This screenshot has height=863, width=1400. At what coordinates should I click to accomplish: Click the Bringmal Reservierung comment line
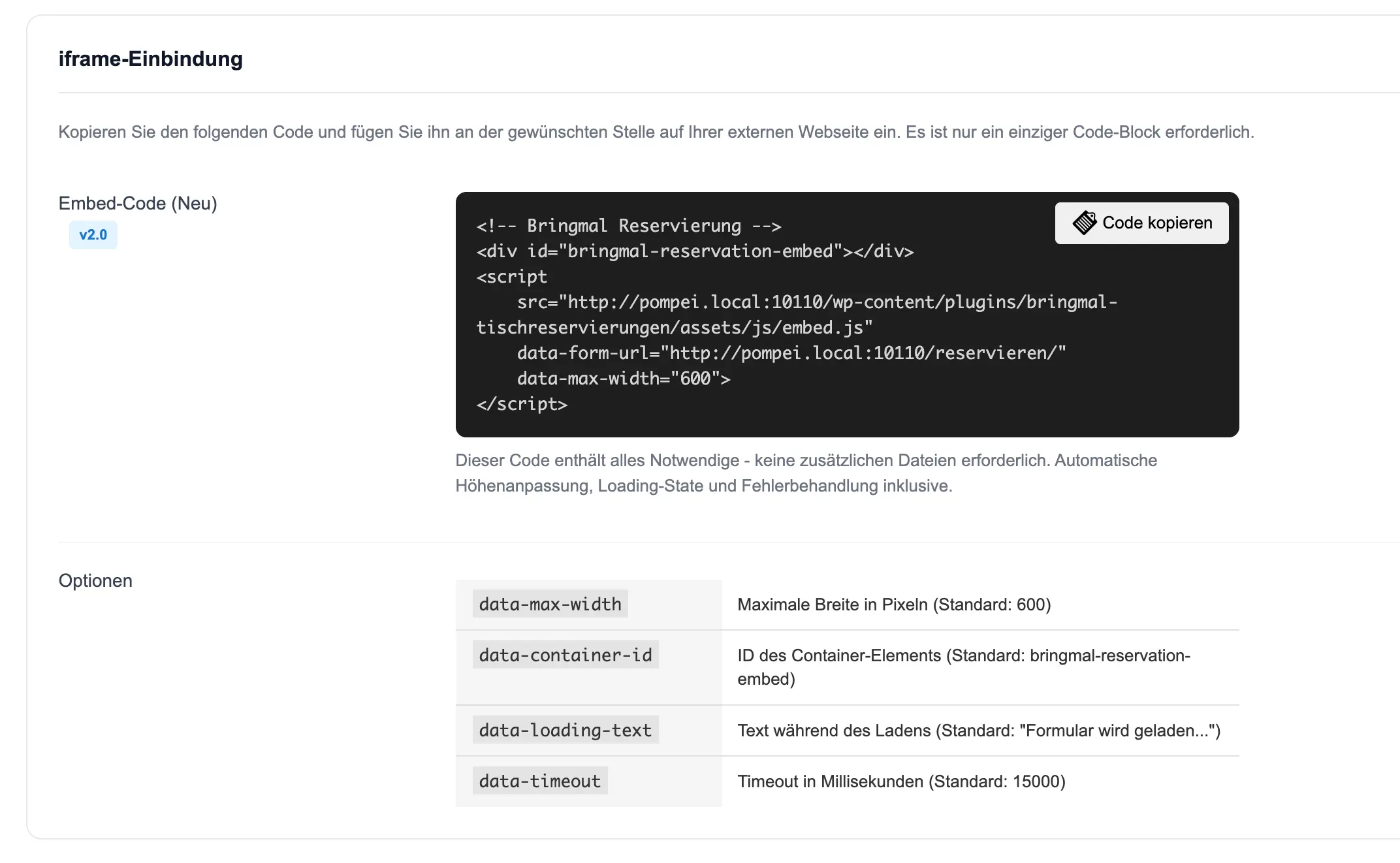click(628, 227)
